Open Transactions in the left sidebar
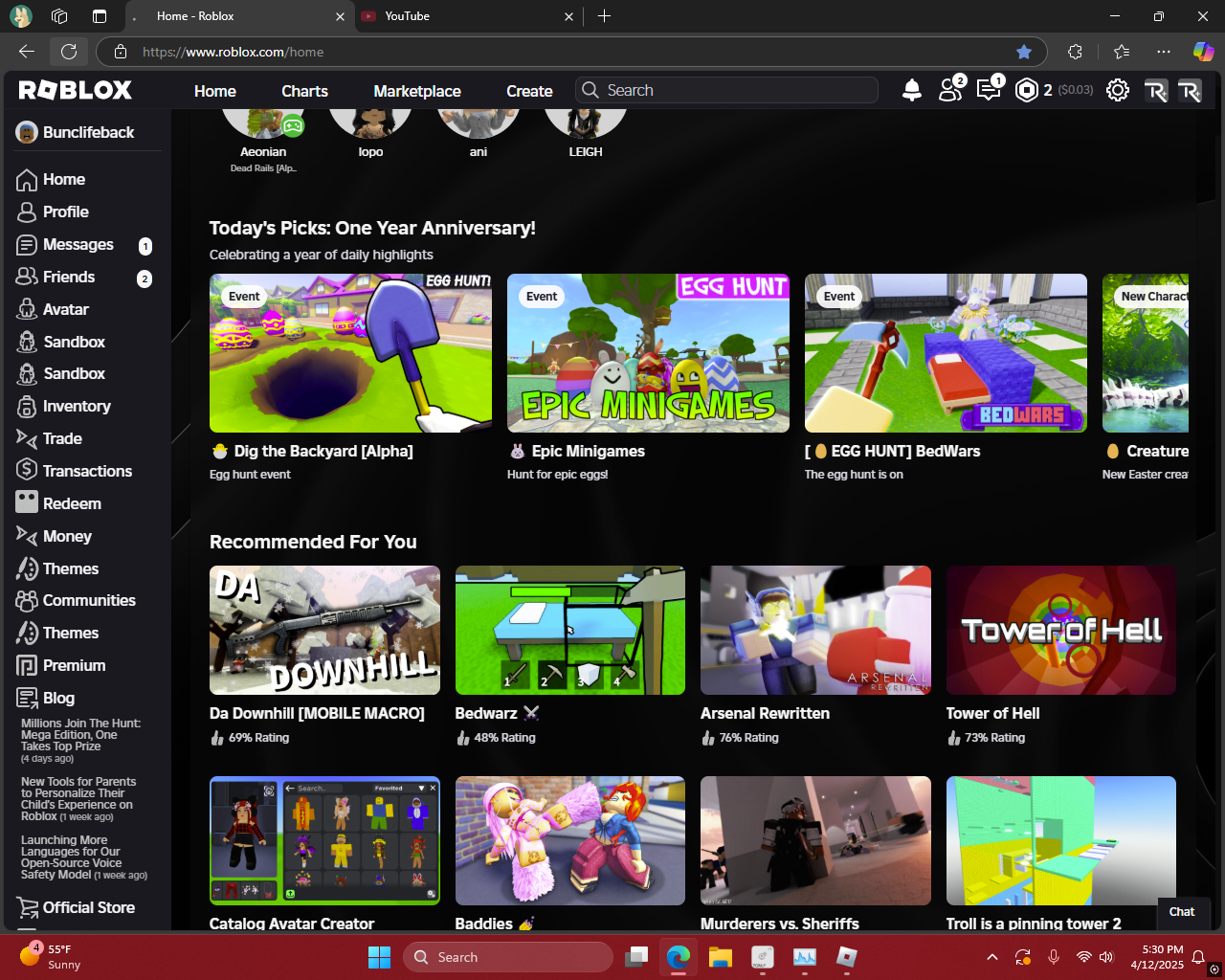Screen dimensions: 1225x980 point(87,471)
